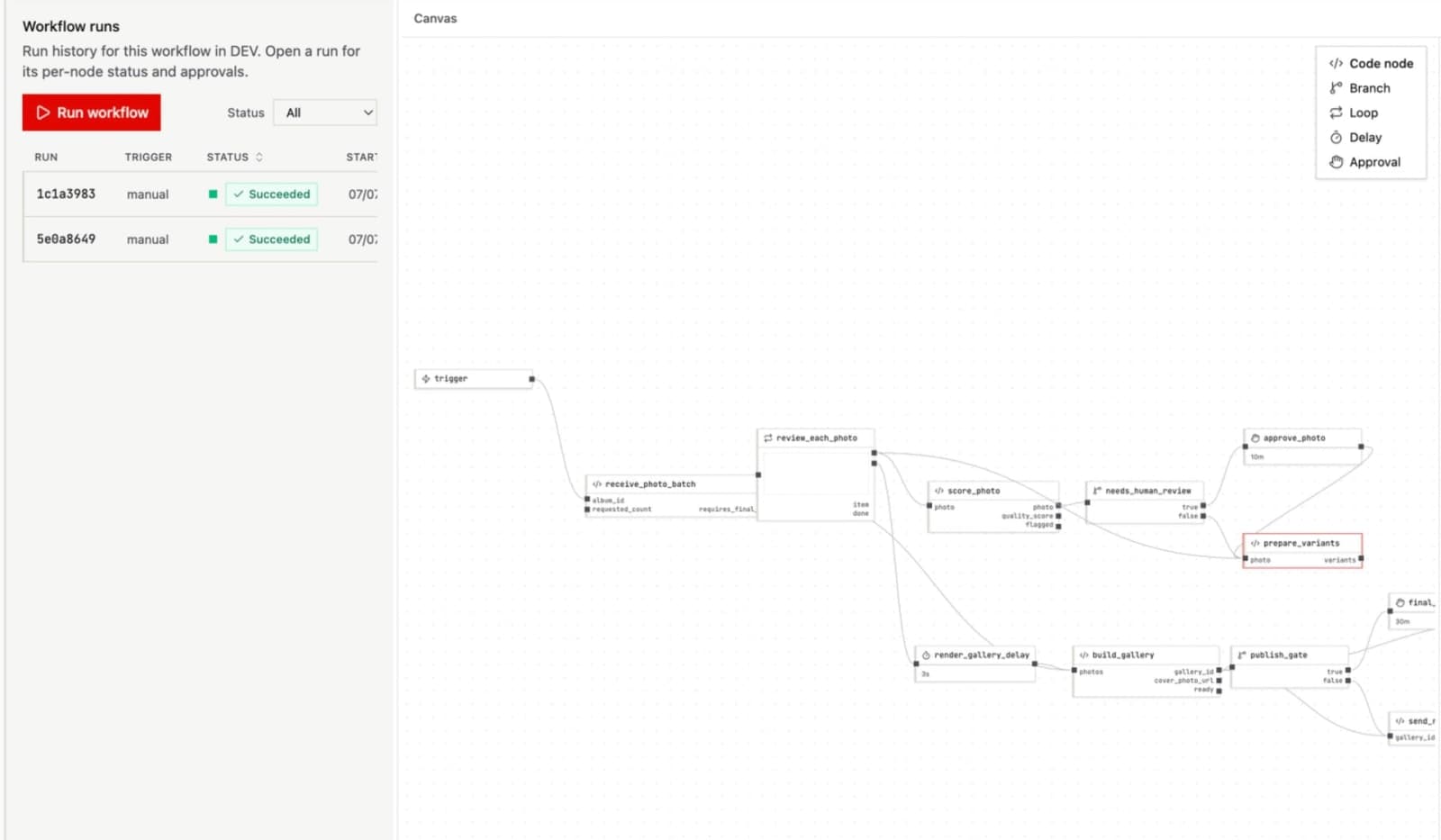Click the photos input port on build_gallery
This screenshot has height=840, width=1441.
1074,671
